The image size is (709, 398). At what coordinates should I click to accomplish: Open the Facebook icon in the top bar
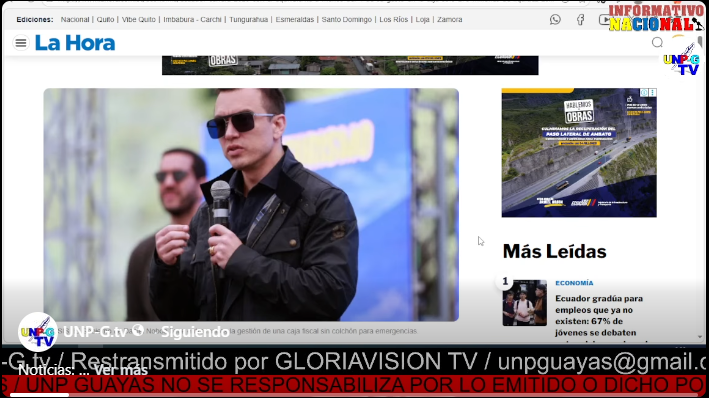(580, 19)
